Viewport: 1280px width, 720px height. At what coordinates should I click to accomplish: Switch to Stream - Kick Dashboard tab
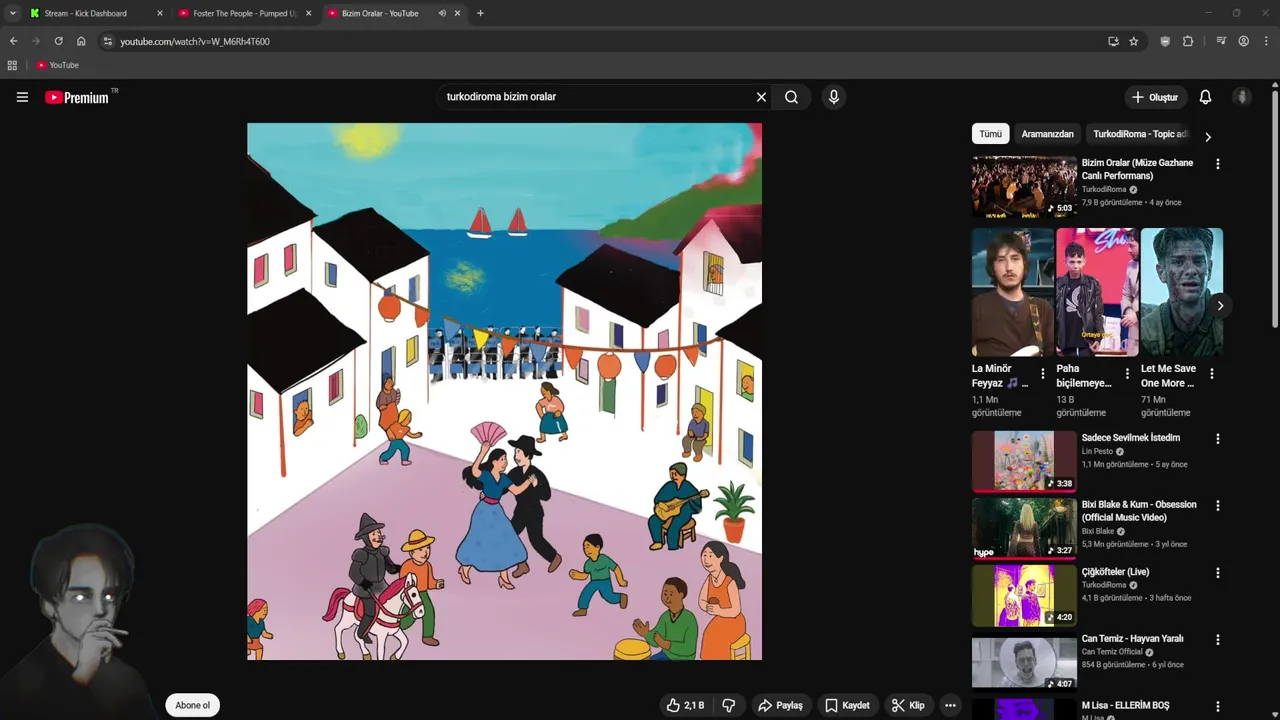point(88,13)
